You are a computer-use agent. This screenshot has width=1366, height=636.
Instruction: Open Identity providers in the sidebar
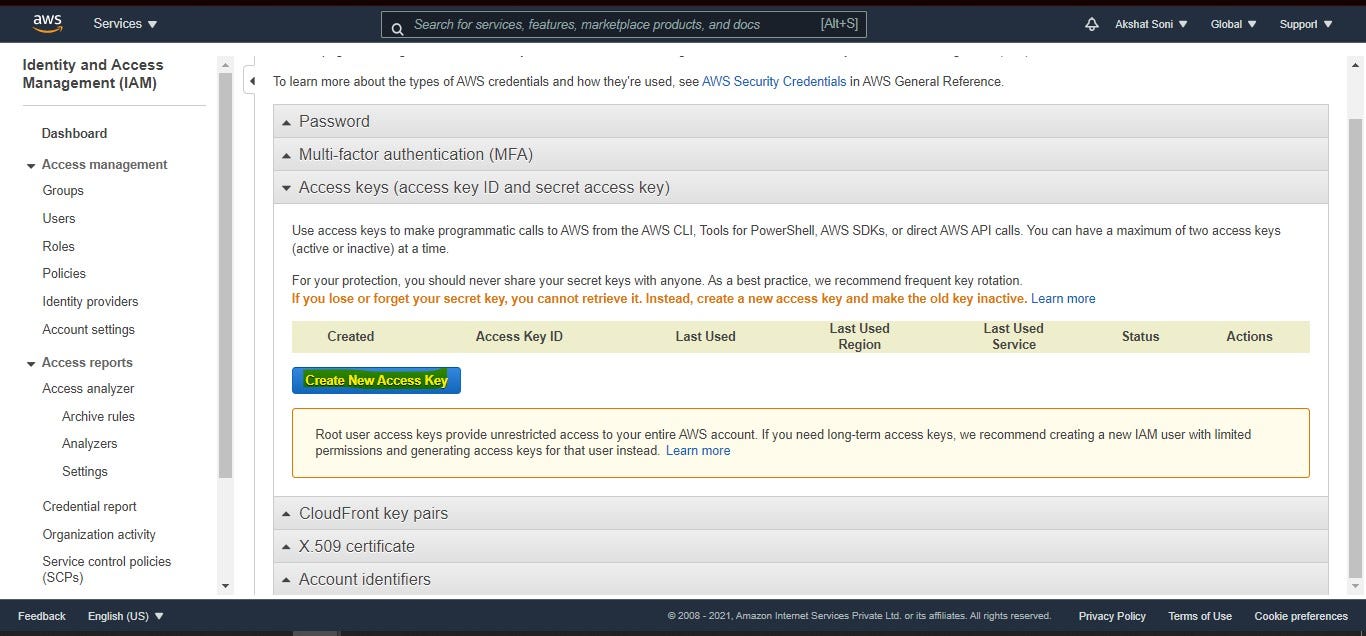pyautogui.click(x=90, y=301)
